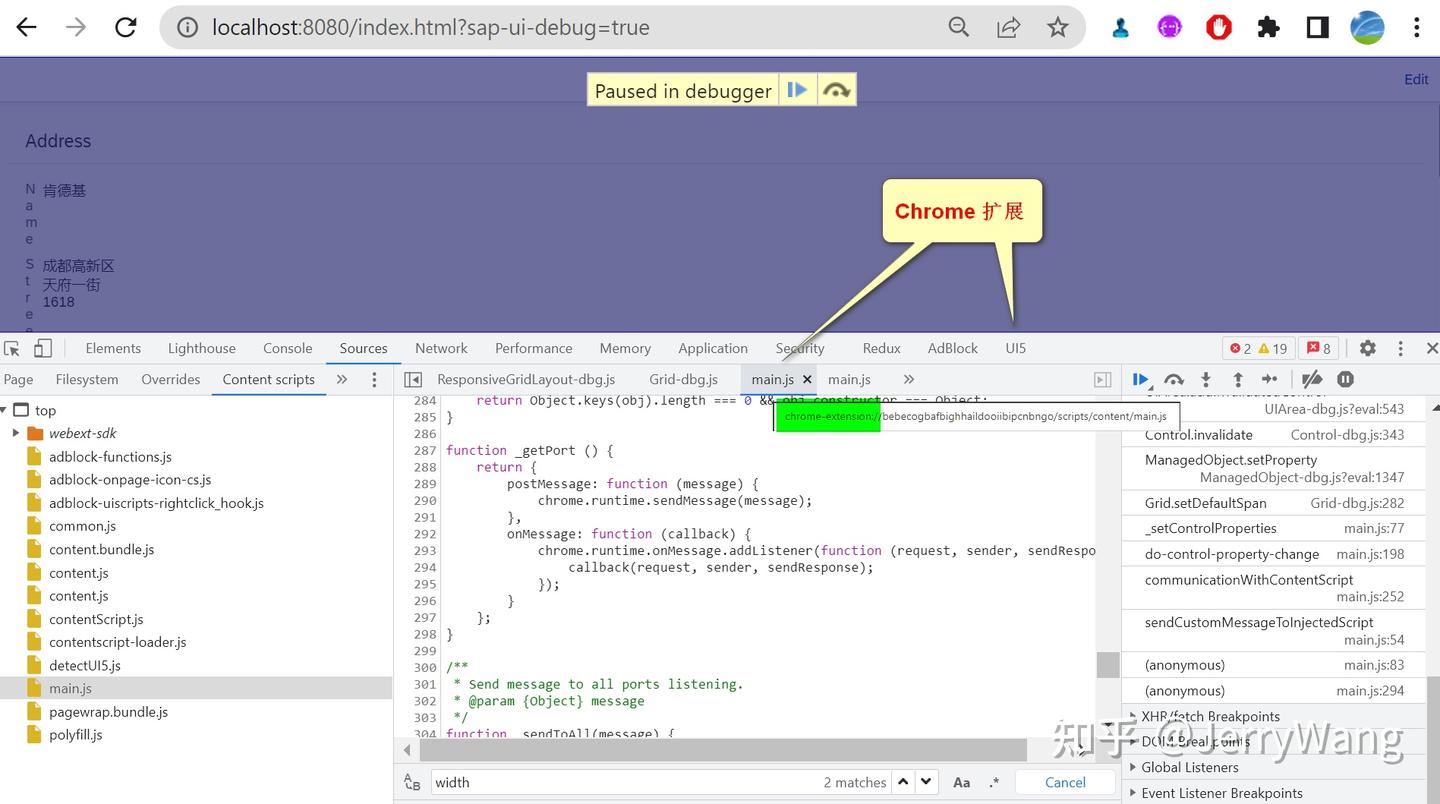The height and width of the screenshot is (804, 1440).
Task: Click the Pause on exceptions icon
Action: click(x=1345, y=380)
